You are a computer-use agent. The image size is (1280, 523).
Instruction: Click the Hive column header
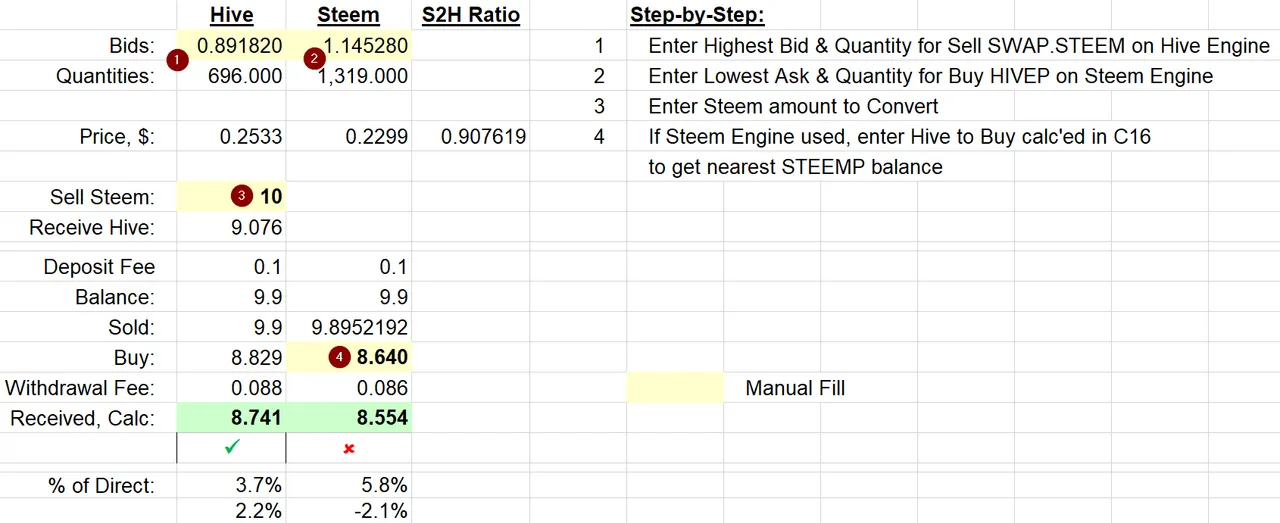[x=231, y=15]
